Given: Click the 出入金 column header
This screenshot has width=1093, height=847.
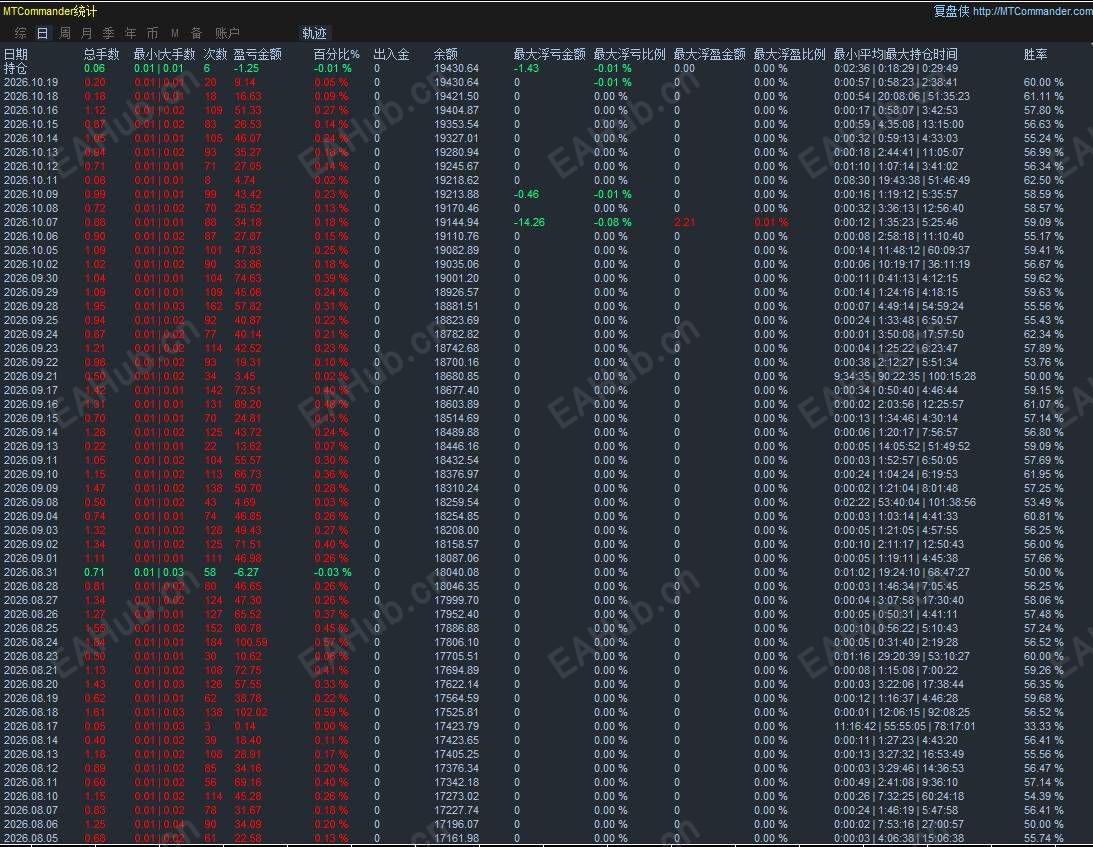Looking at the screenshot, I should [392, 54].
